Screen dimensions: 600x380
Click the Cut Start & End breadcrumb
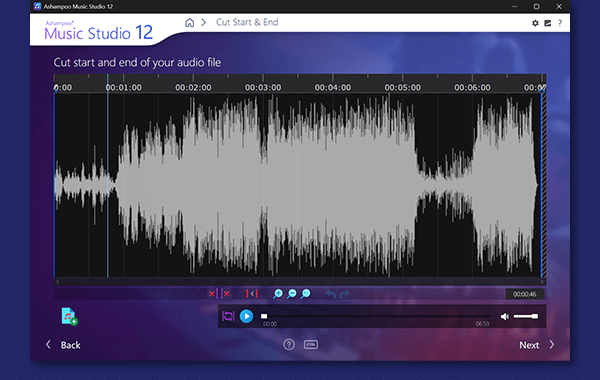pyautogui.click(x=247, y=22)
